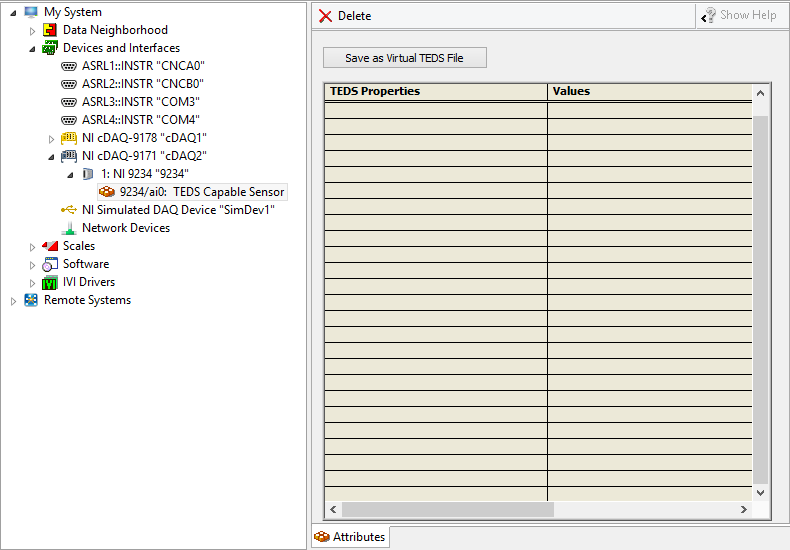Click the table's scroll left arrow
Viewport: 790px width, 550px height.
(x=333, y=510)
